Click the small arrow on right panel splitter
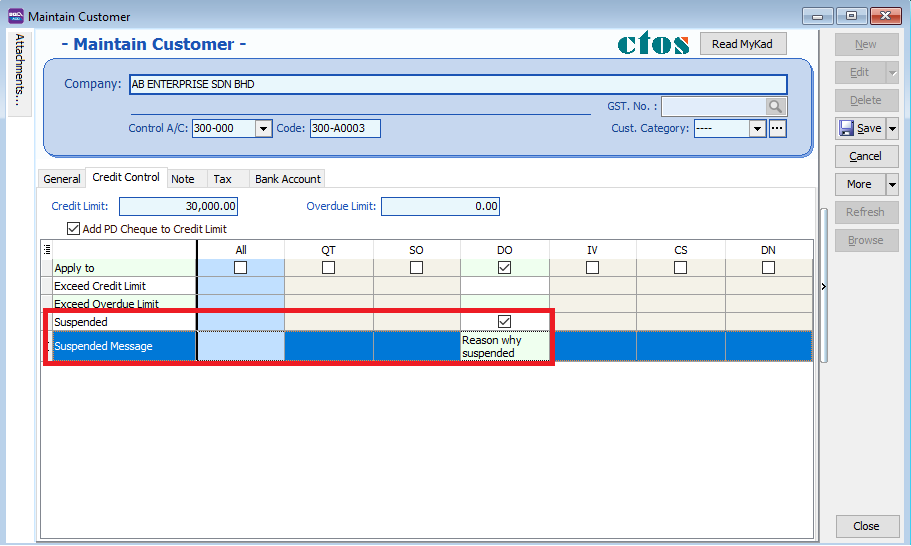This screenshot has width=911, height=546. [x=823, y=287]
